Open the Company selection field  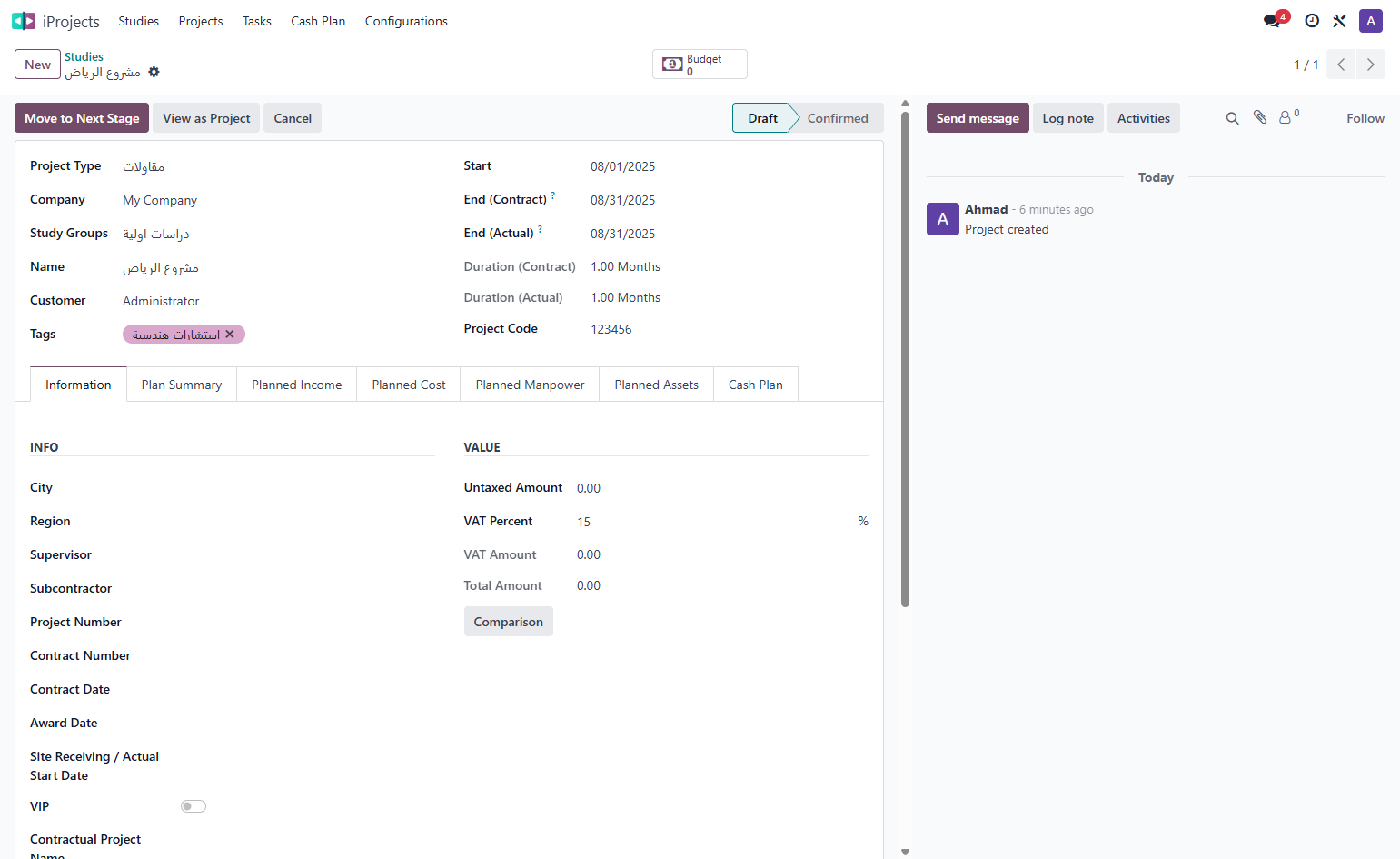pyautogui.click(x=278, y=200)
